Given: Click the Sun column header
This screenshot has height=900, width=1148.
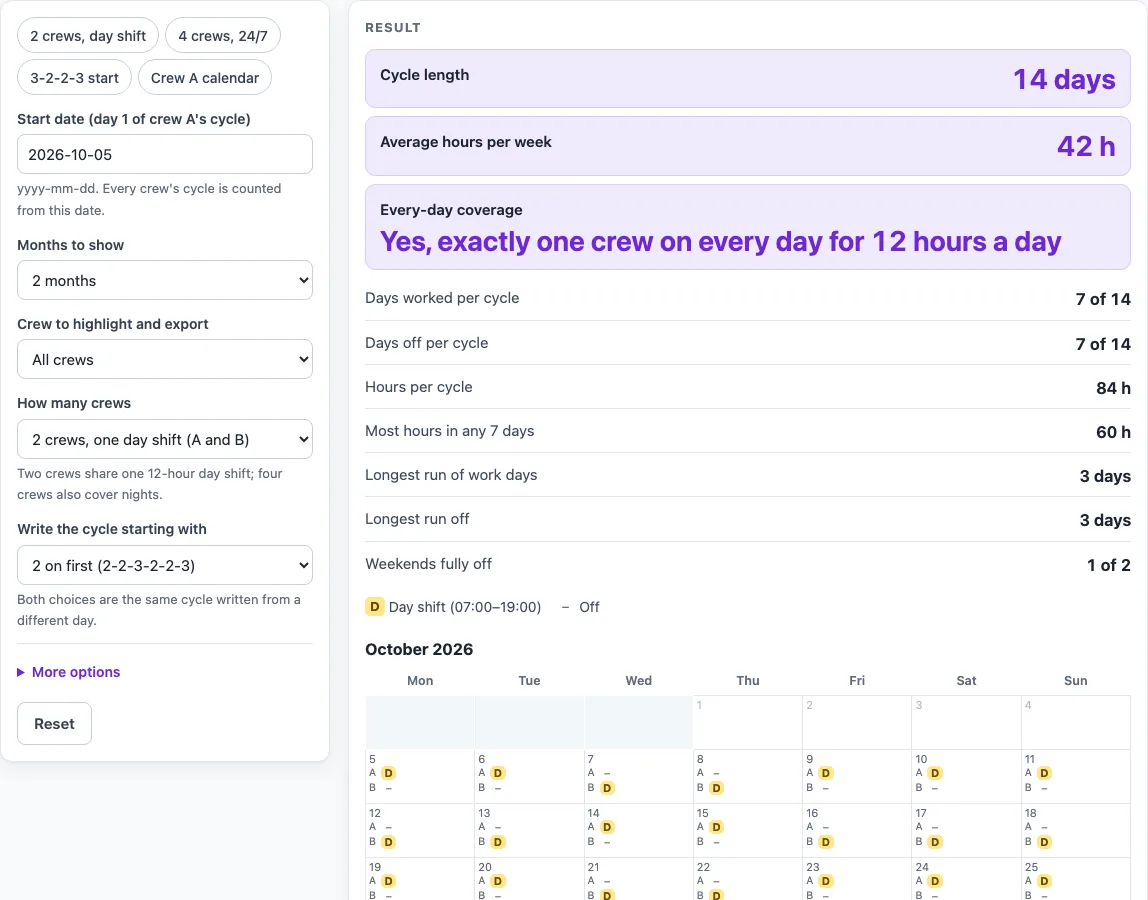Looking at the screenshot, I should pos(1076,680).
